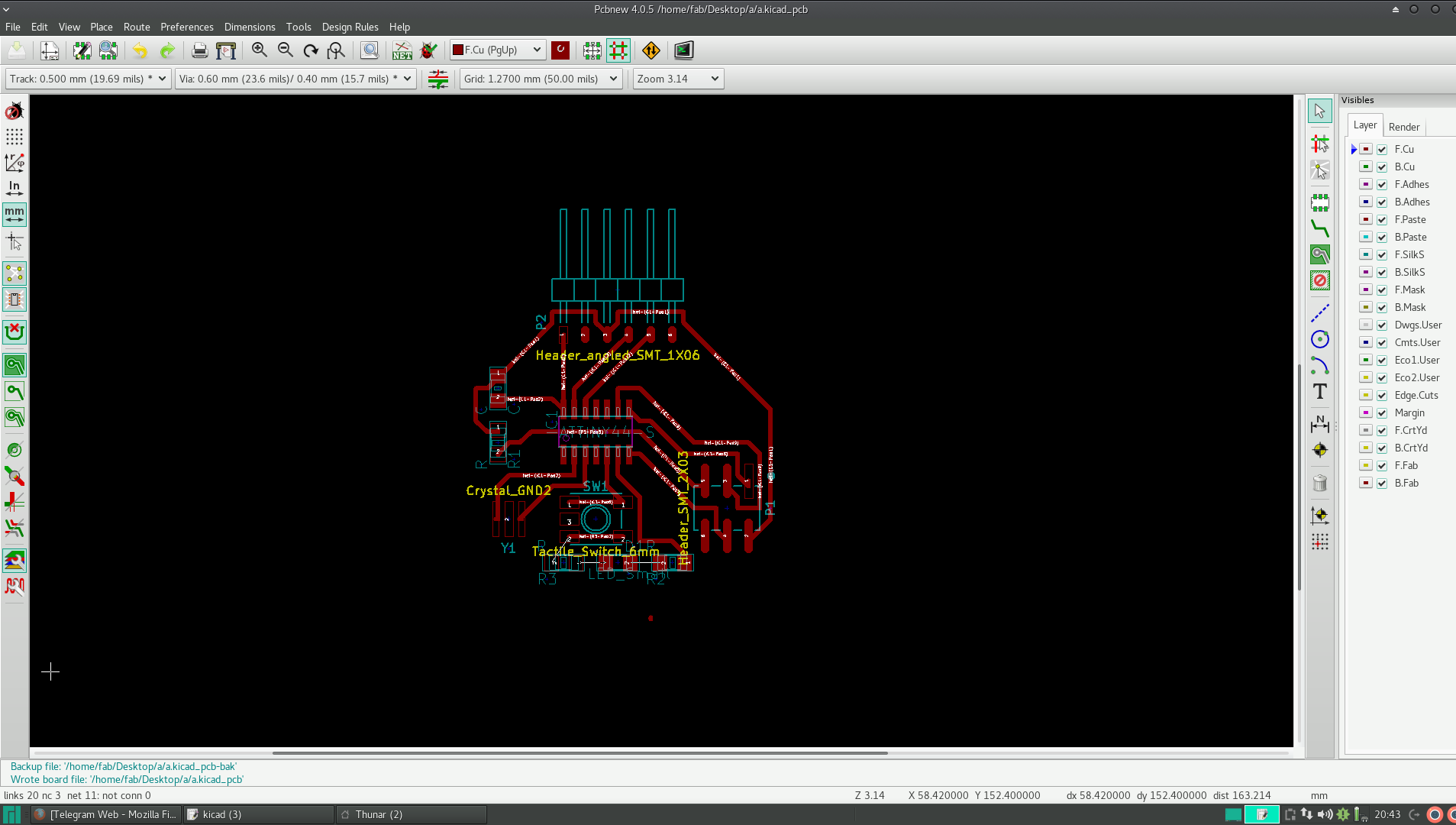Screen dimensions: 1456x825
Task: Open the Place menu
Action: pyautogui.click(x=102, y=27)
